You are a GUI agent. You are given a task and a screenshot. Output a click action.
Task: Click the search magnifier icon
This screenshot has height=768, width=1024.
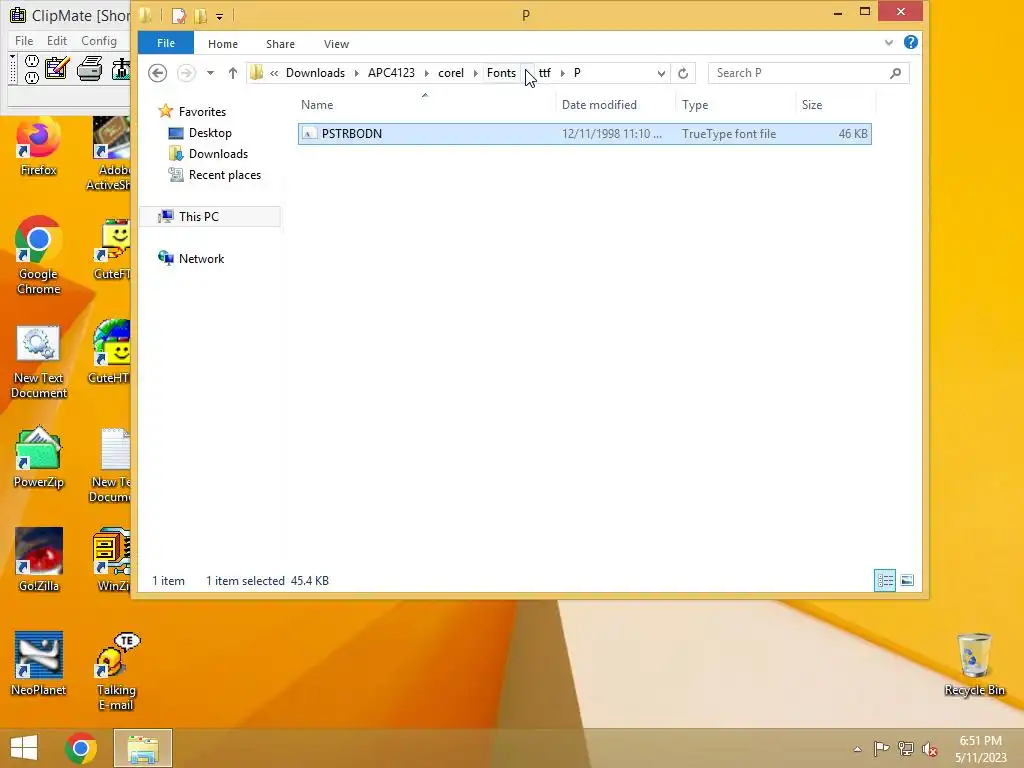click(895, 73)
